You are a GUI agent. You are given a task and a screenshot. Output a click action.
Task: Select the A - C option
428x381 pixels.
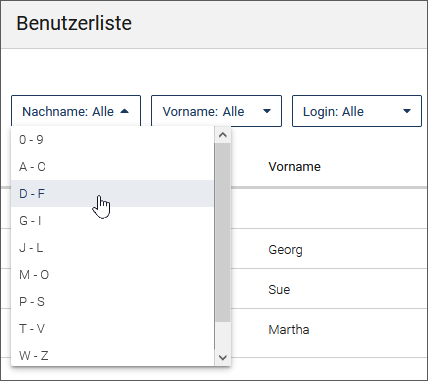pos(112,167)
